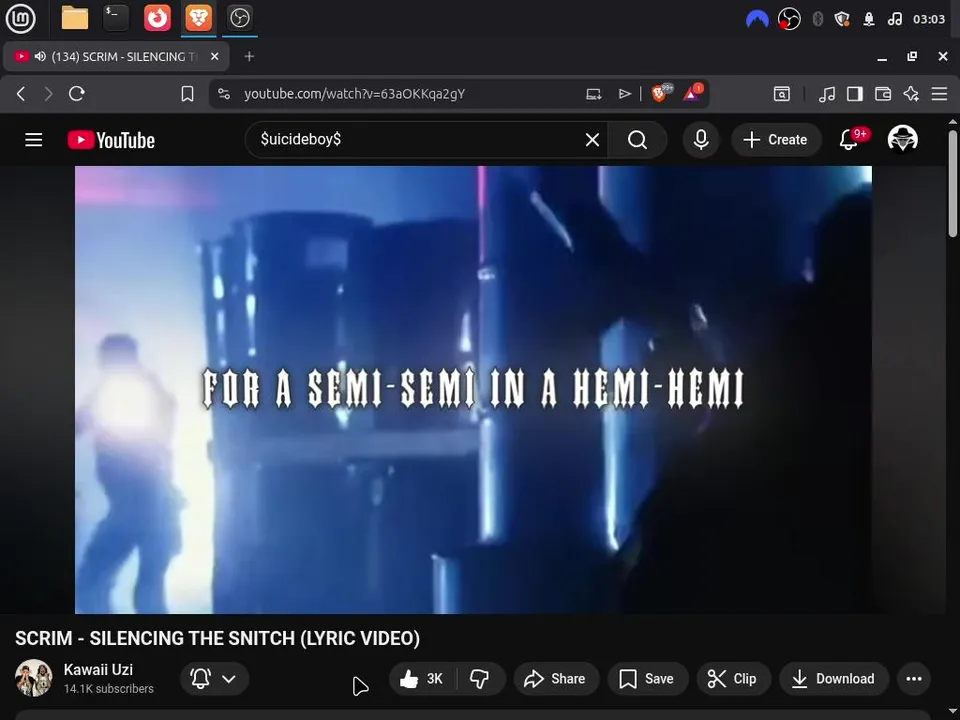The image size is (960, 720).
Task: Open the Linux Mint start menu
Action: click(20, 18)
